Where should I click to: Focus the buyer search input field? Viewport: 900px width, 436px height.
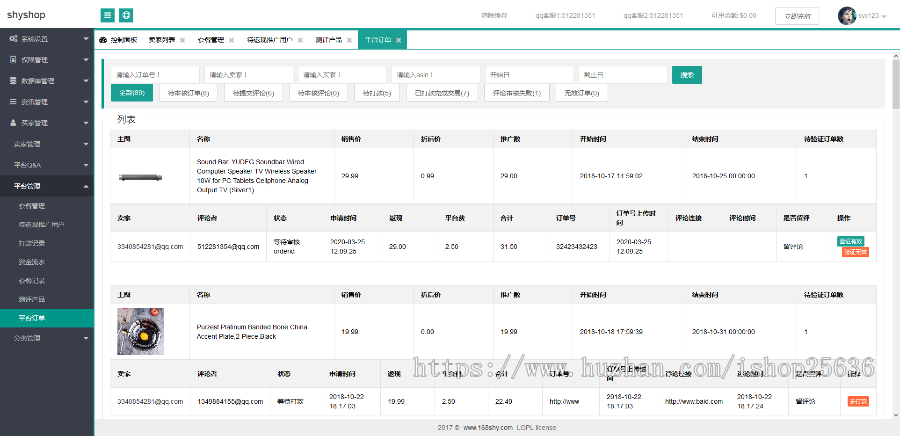pyautogui.click(x=342, y=75)
